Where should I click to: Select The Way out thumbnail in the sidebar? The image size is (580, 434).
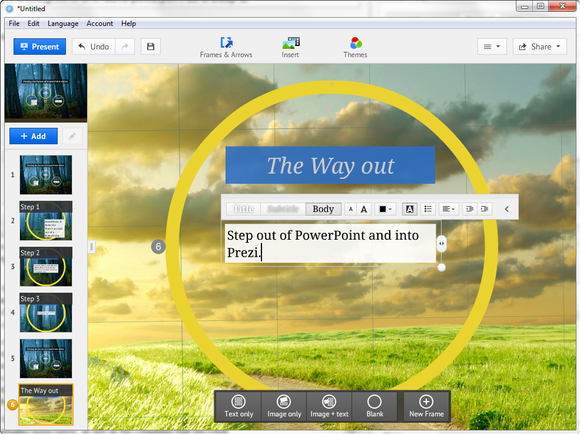(46, 404)
